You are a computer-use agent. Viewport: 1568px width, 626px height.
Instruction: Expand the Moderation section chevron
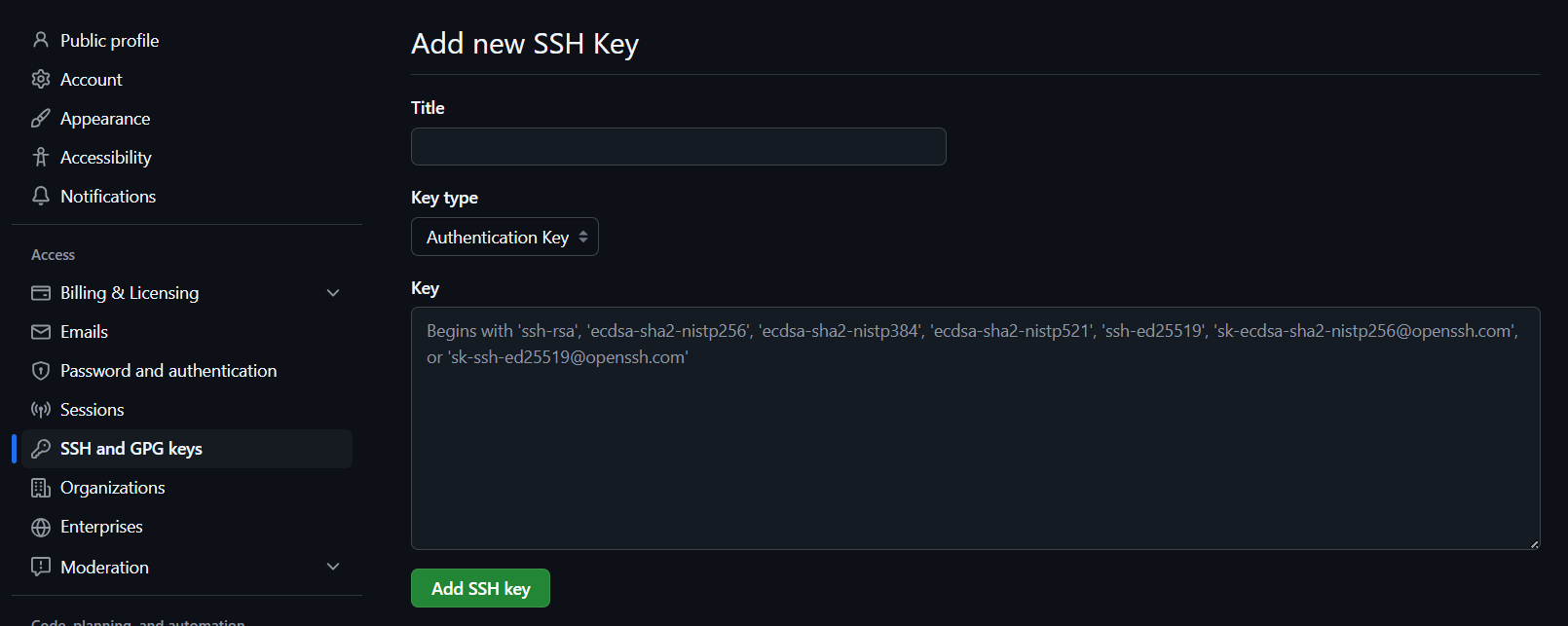pos(333,567)
